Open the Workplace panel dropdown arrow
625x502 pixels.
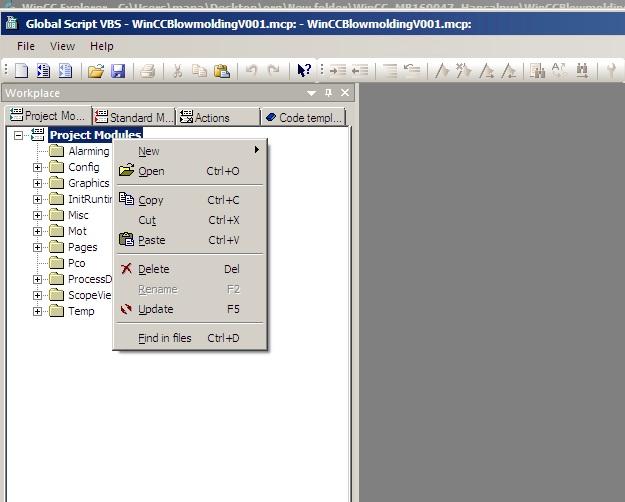point(312,93)
